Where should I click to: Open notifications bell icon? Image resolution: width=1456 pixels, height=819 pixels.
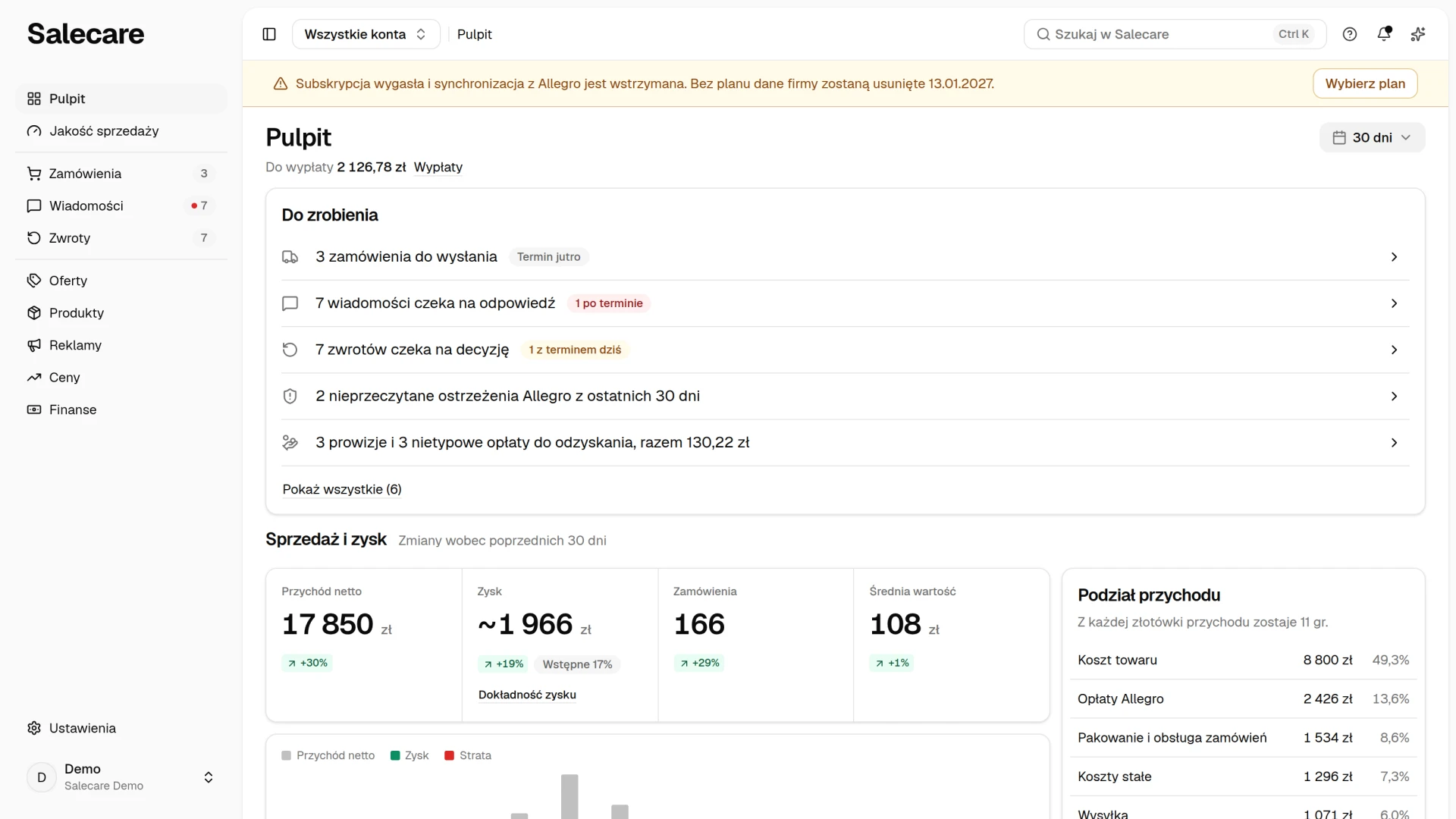click(x=1384, y=34)
